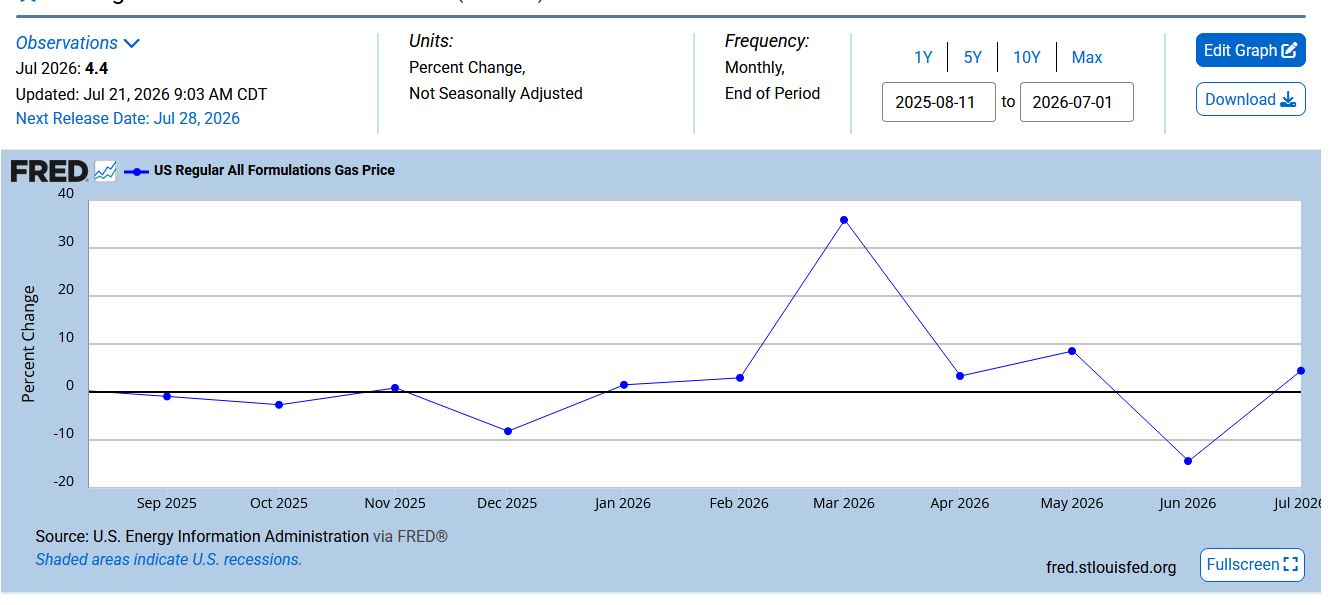Screen dimensions: 1331x605
Task: Click the Feb 2026 data point
Action: pyautogui.click(x=740, y=378)
